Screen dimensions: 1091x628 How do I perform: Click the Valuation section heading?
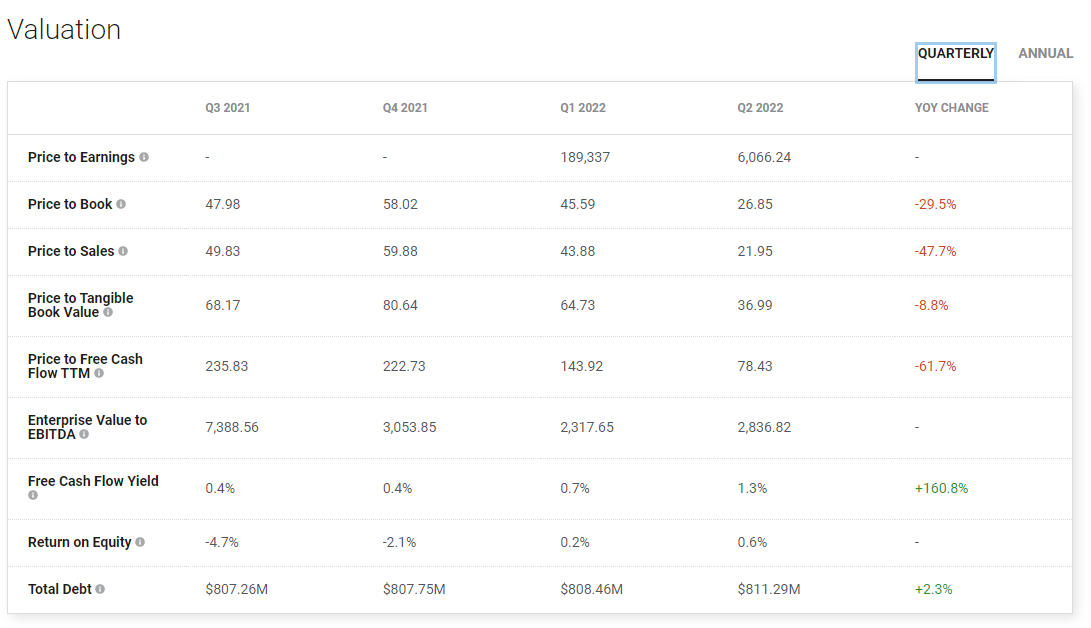click(64, 30)
